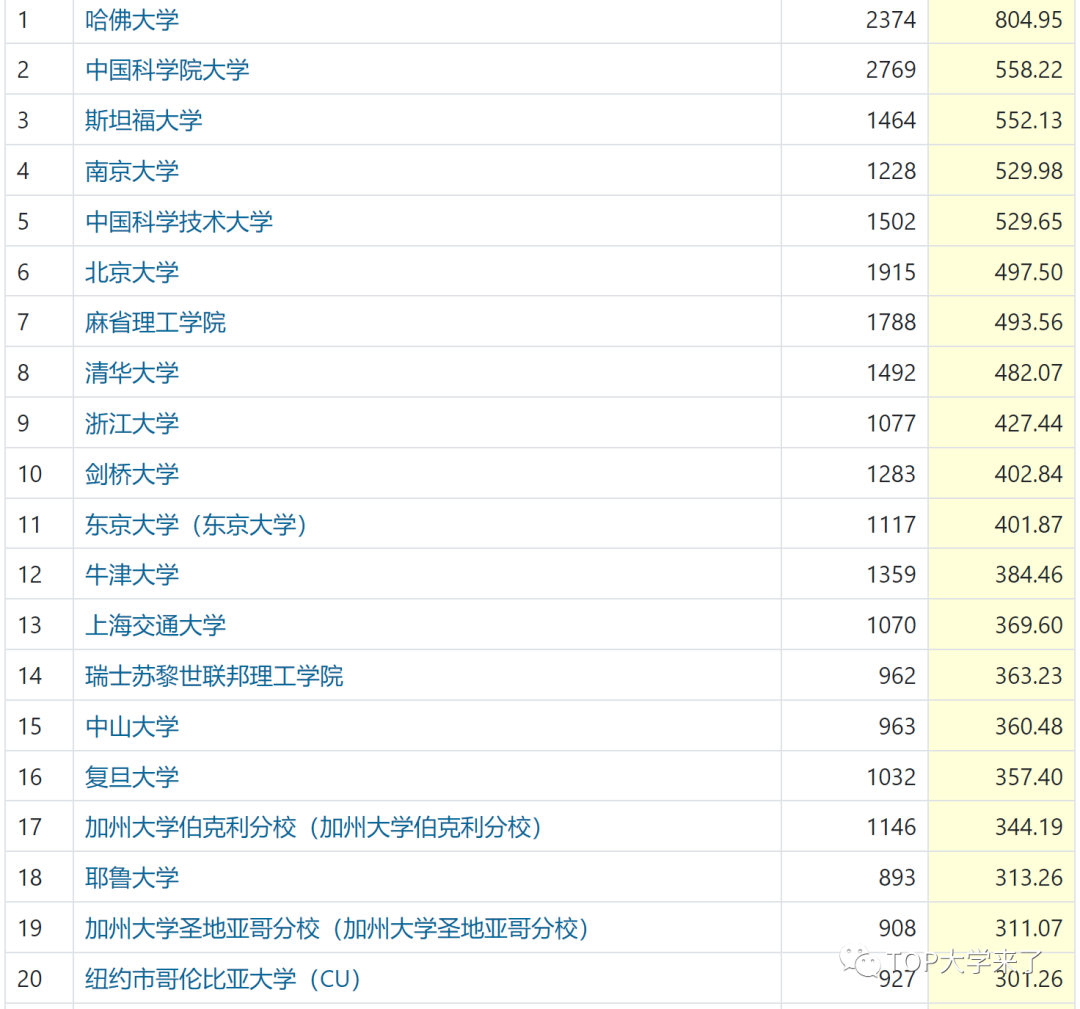
Task: Click the 中国科学院大学 university link
Action: pos(167,70)
